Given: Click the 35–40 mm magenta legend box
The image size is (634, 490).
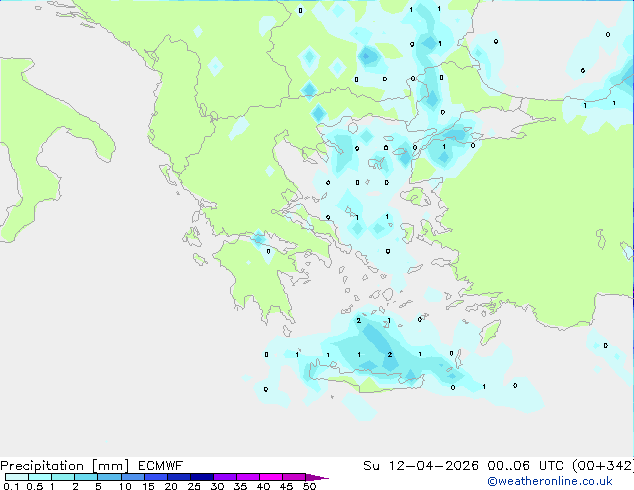Looking at the screenshot, I should pyautogui.click(x=248, y=477).
